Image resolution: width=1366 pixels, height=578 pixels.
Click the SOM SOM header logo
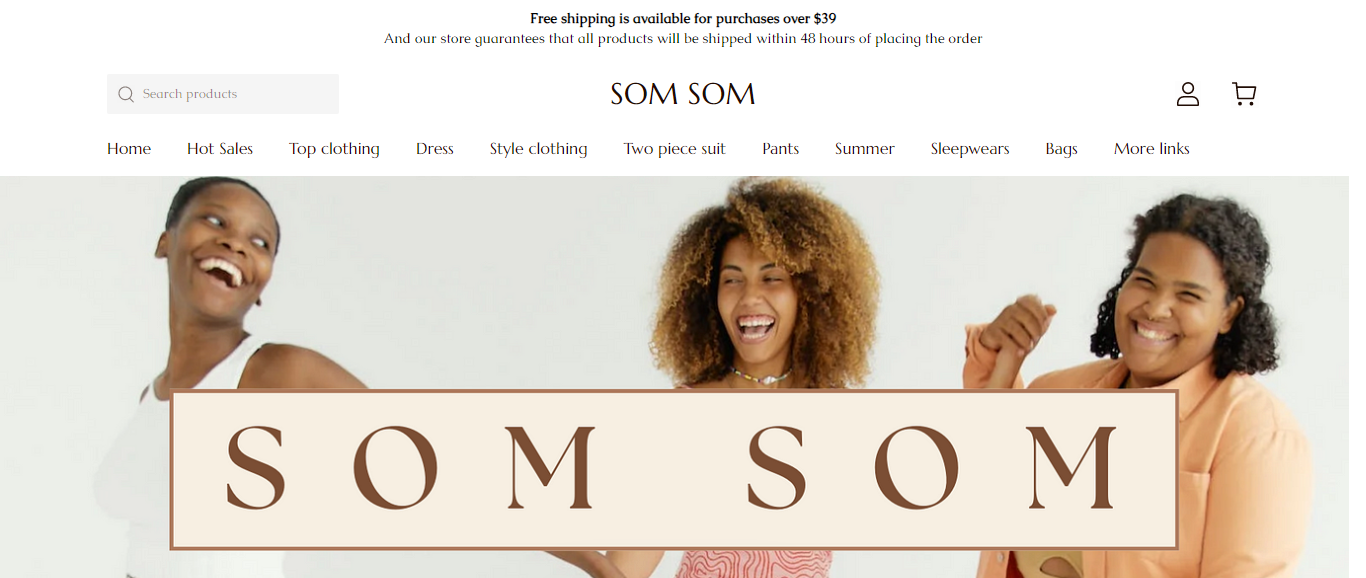pos(683,94)
